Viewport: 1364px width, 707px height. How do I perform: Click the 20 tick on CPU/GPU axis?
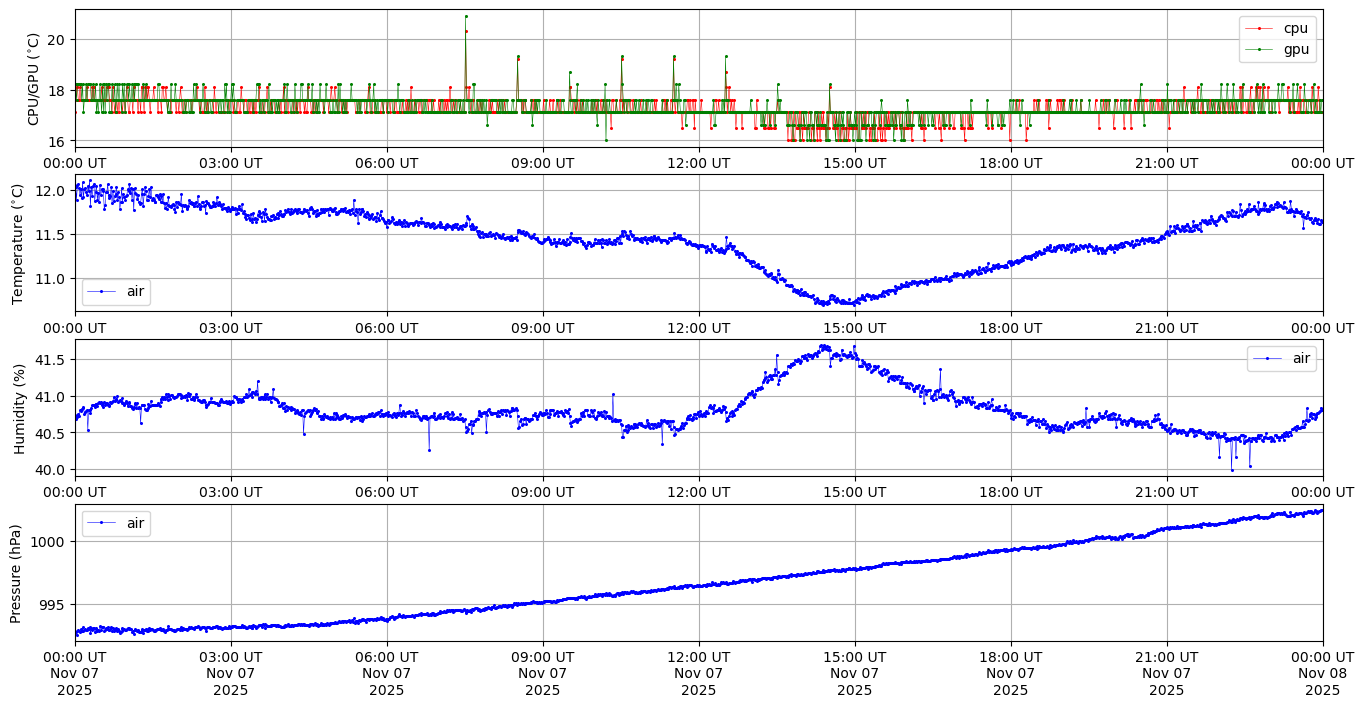tap(56, 40)
